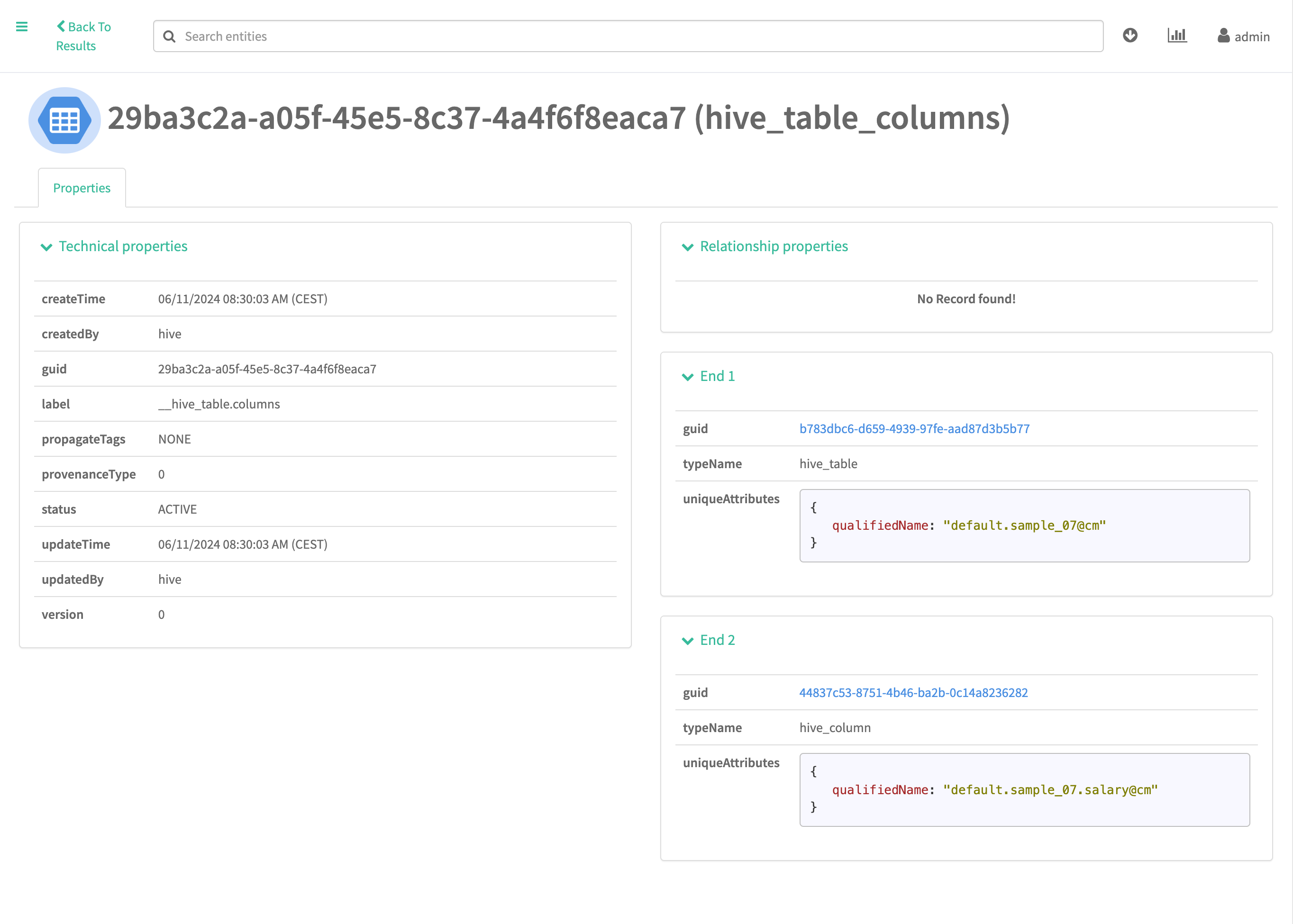The image size is (1293, 924).
Task: Open the admin user menu
Action: coord(1251,37)
